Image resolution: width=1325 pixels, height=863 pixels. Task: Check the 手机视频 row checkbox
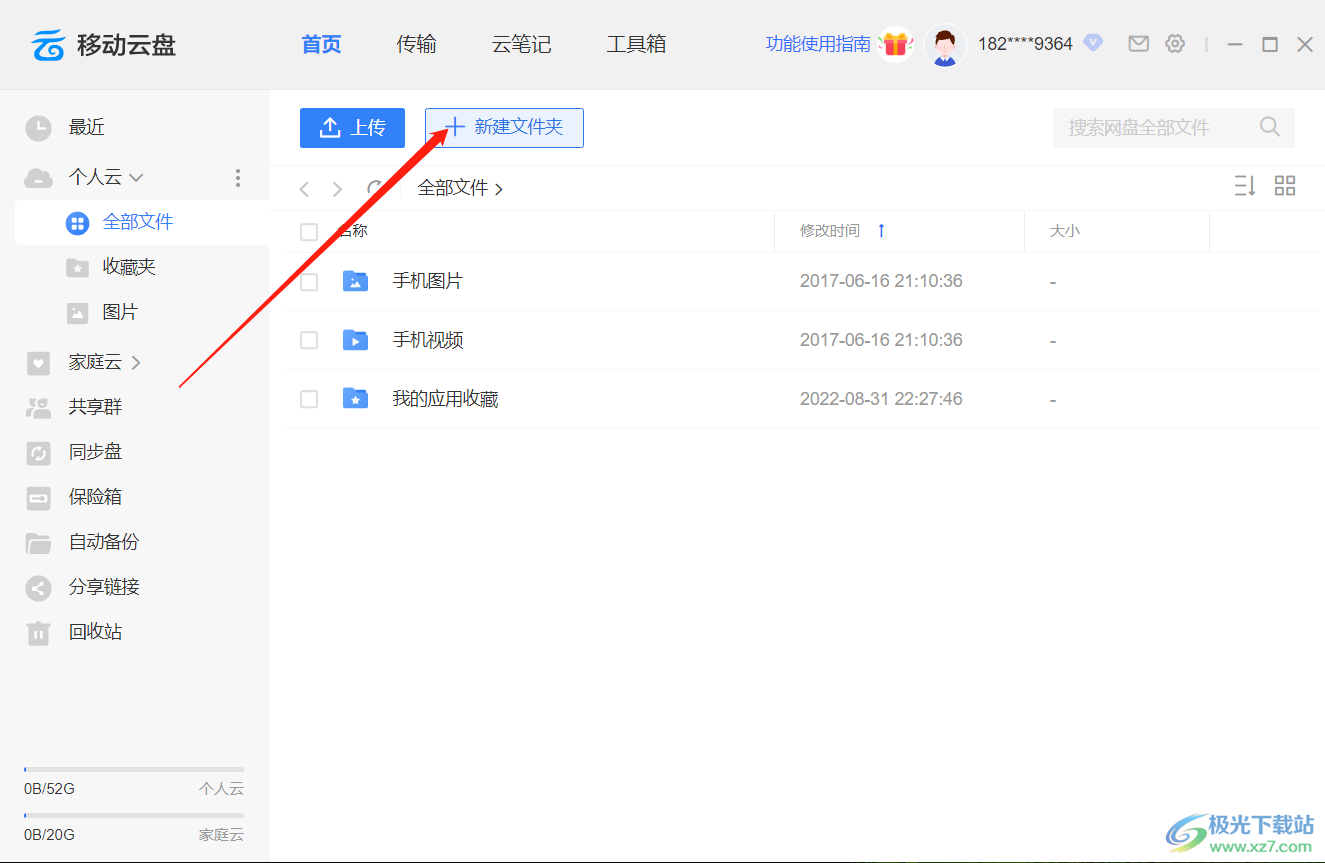point(309,341)
